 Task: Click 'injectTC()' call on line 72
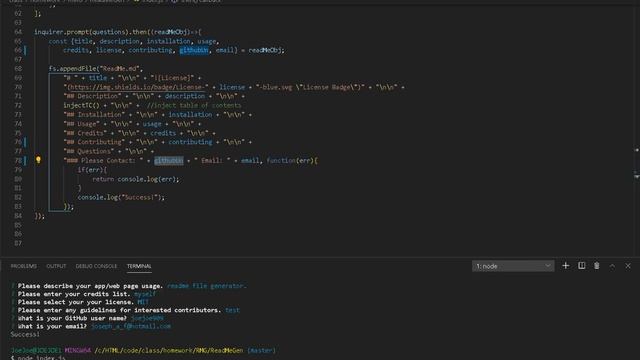tap(81, 105)
